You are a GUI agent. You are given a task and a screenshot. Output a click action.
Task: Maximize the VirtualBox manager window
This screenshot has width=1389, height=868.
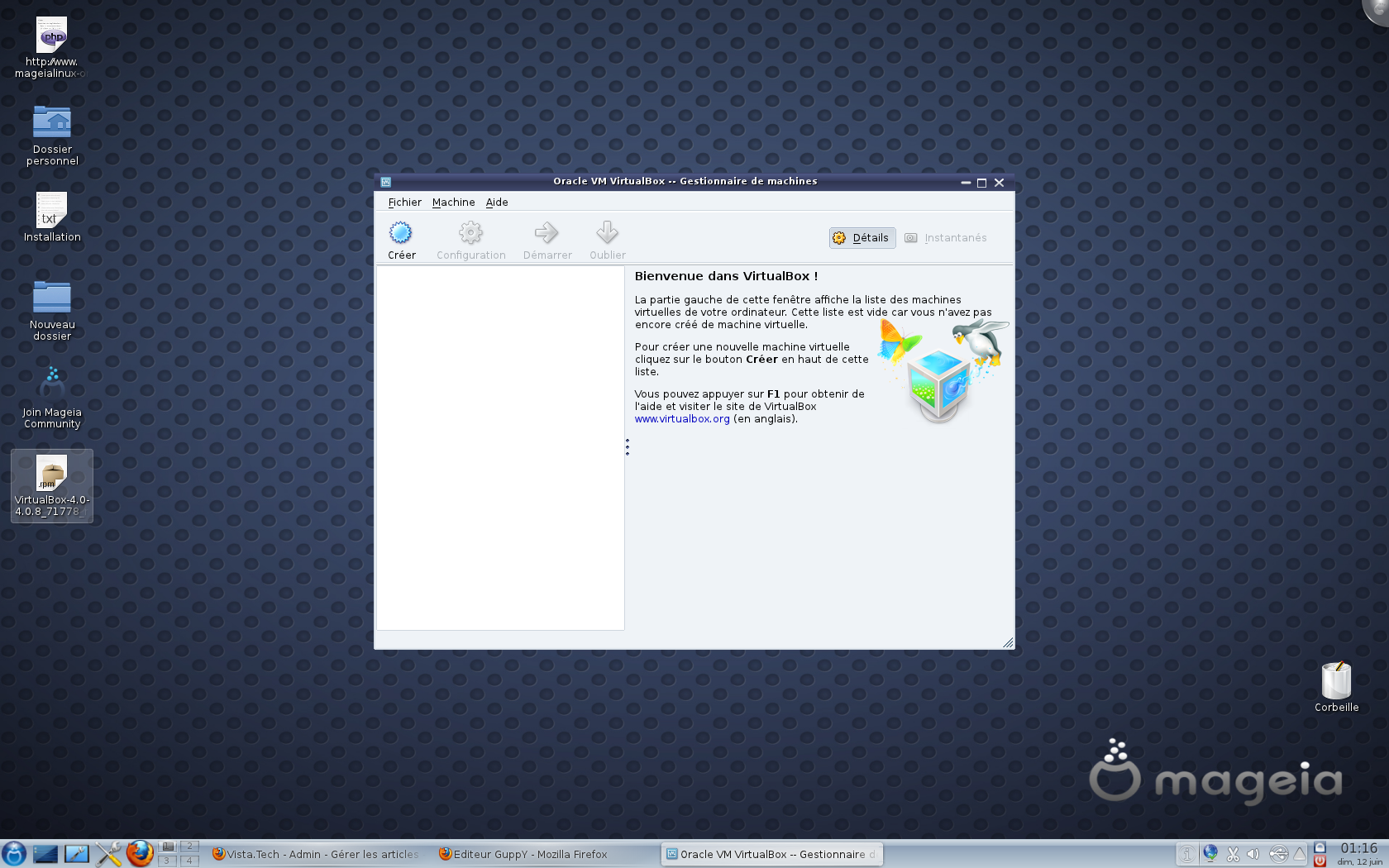pyautogui.click(x=981, y=183)
